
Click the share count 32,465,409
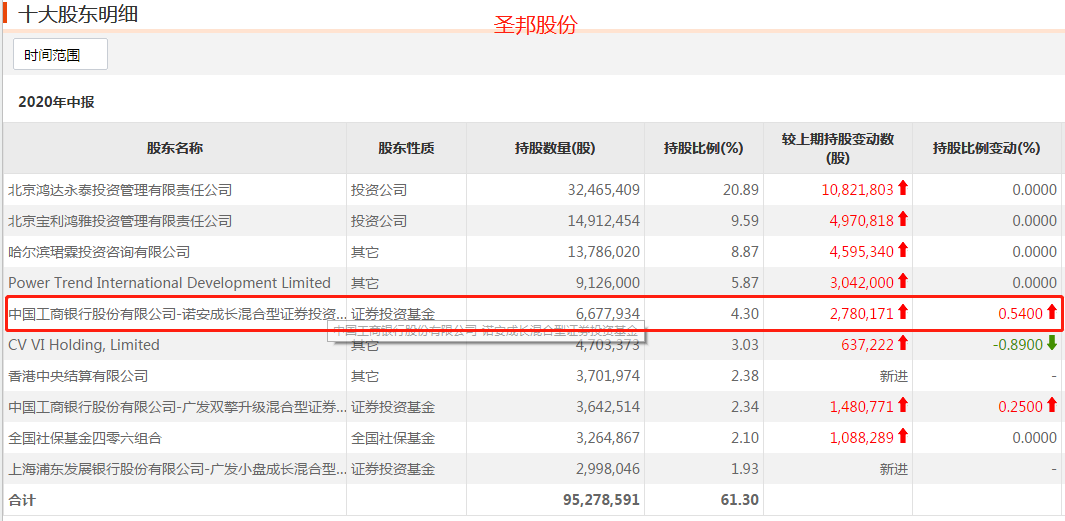pyautogui.click(x=603, y=190)
